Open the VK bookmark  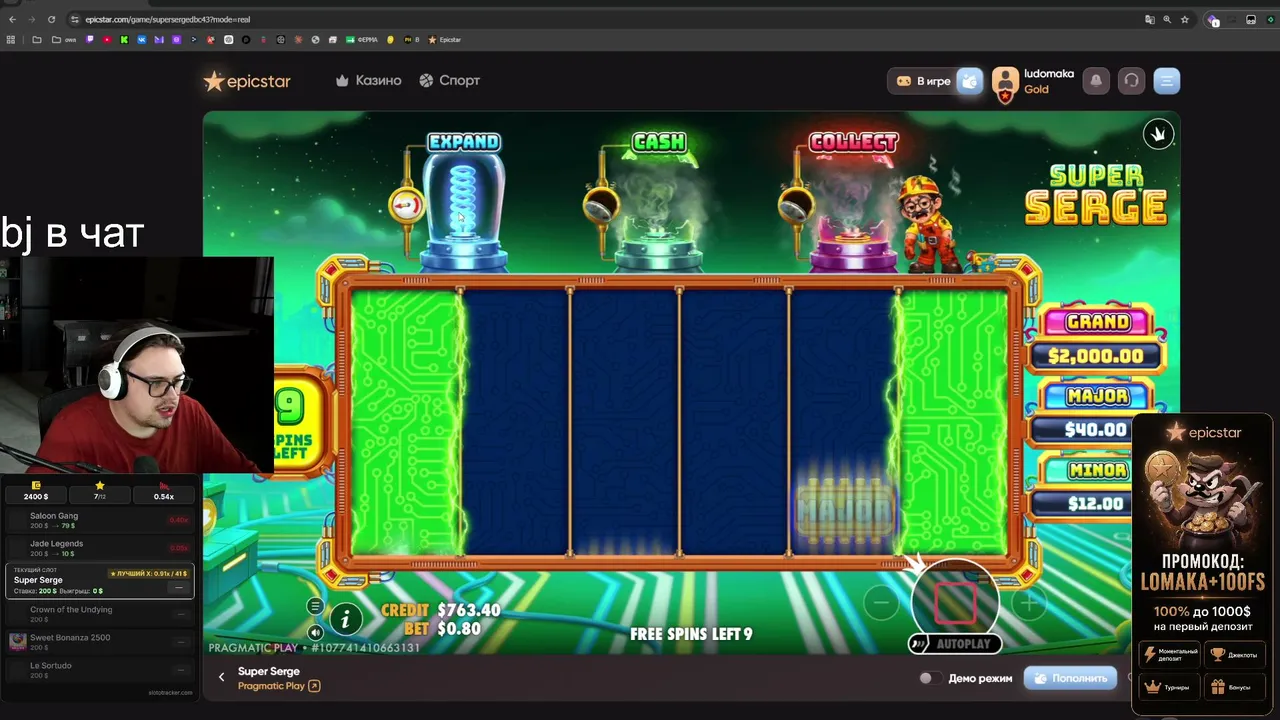(x=142, y=40)
